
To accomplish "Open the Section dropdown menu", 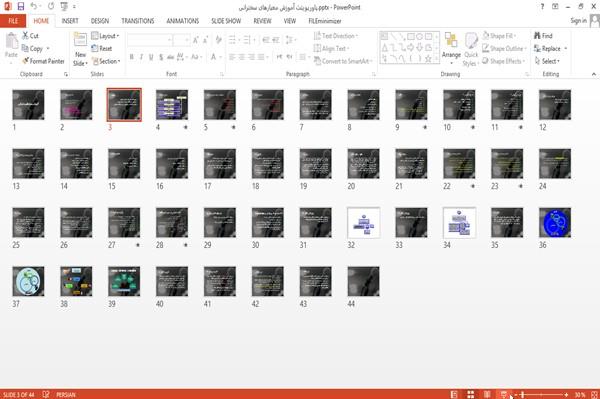I will (x=106, y=61).
